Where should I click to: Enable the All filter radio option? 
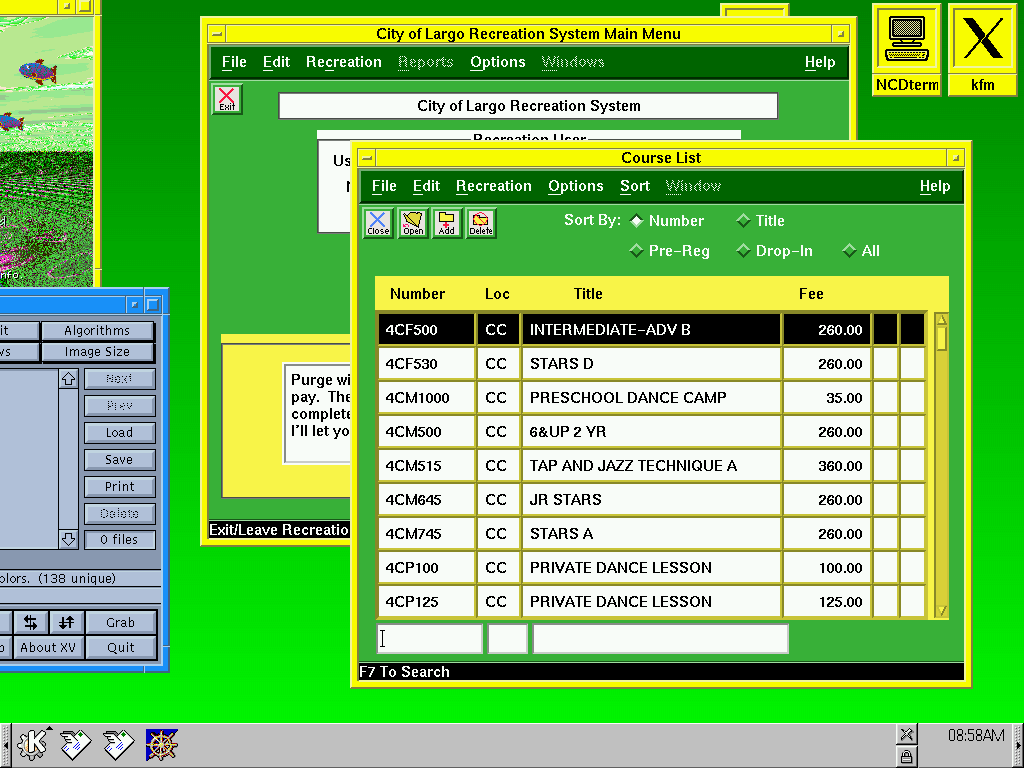pos(849,251)
